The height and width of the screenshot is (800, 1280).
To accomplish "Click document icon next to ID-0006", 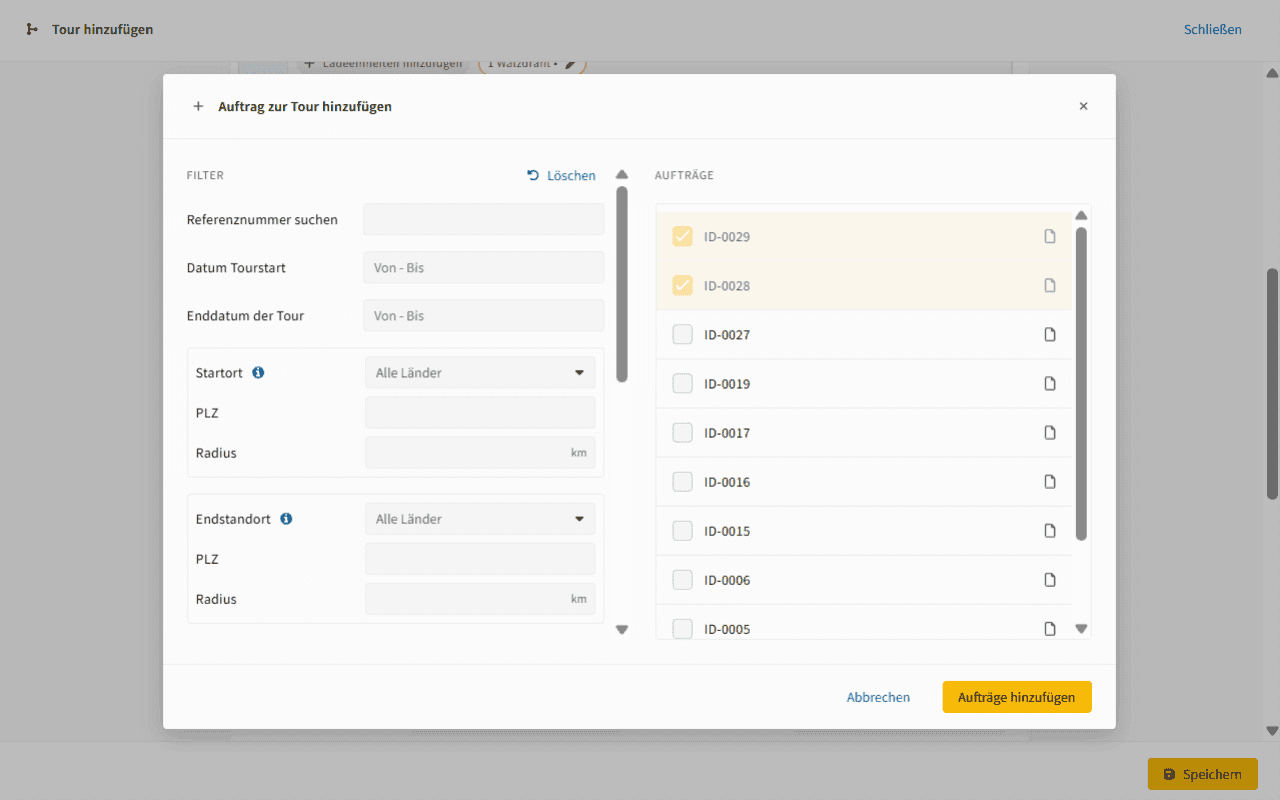I will tap(1050, 580).
